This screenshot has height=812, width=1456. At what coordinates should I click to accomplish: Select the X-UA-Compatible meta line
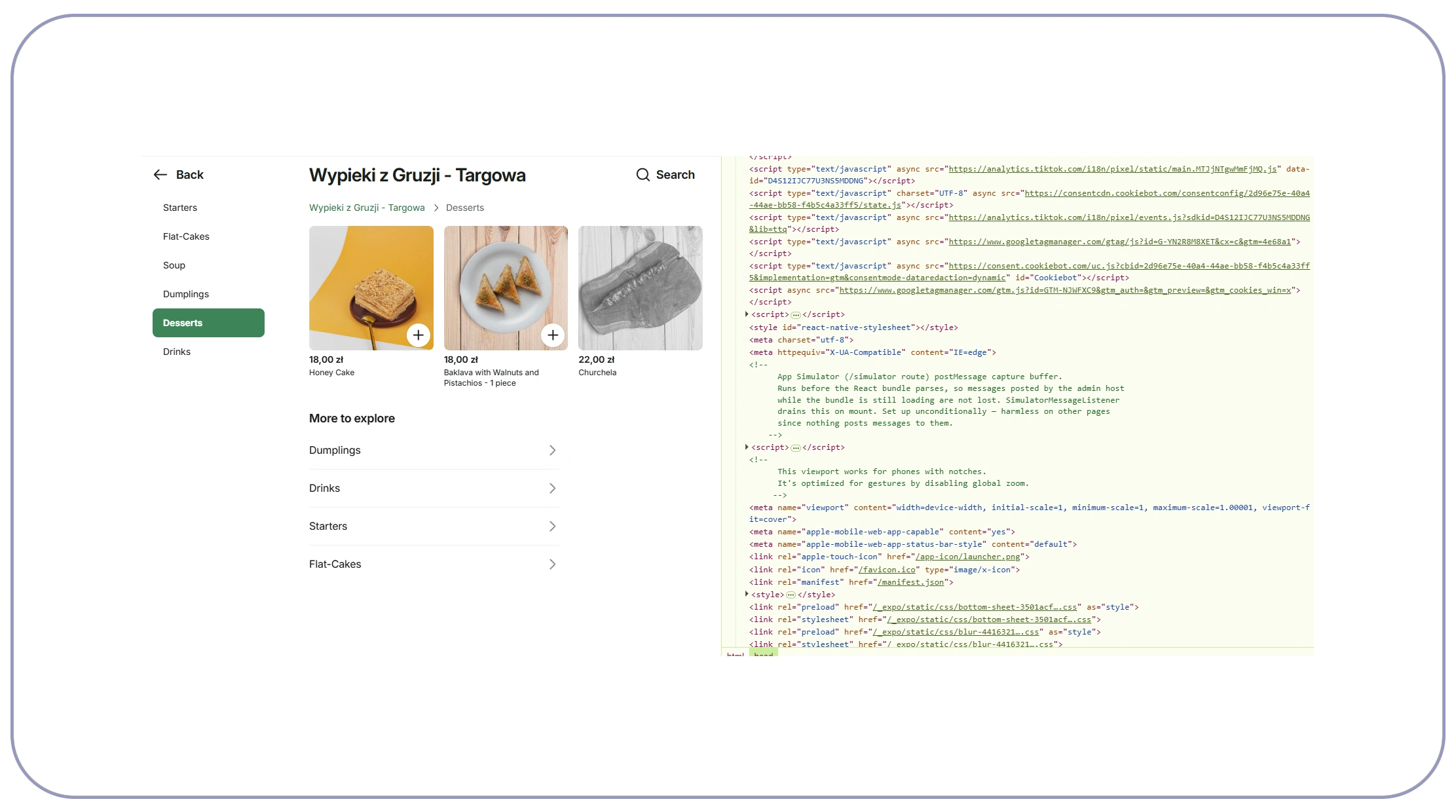pos(872,352)
